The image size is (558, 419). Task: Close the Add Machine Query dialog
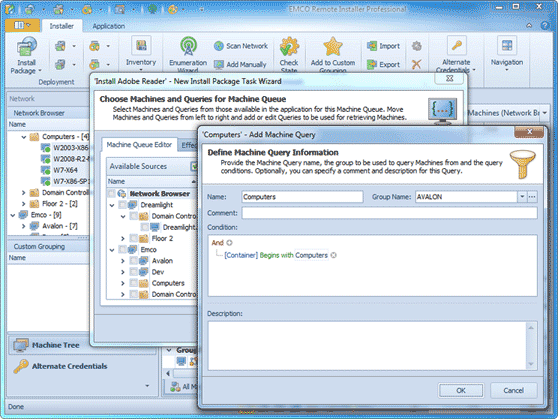(529, 132)
